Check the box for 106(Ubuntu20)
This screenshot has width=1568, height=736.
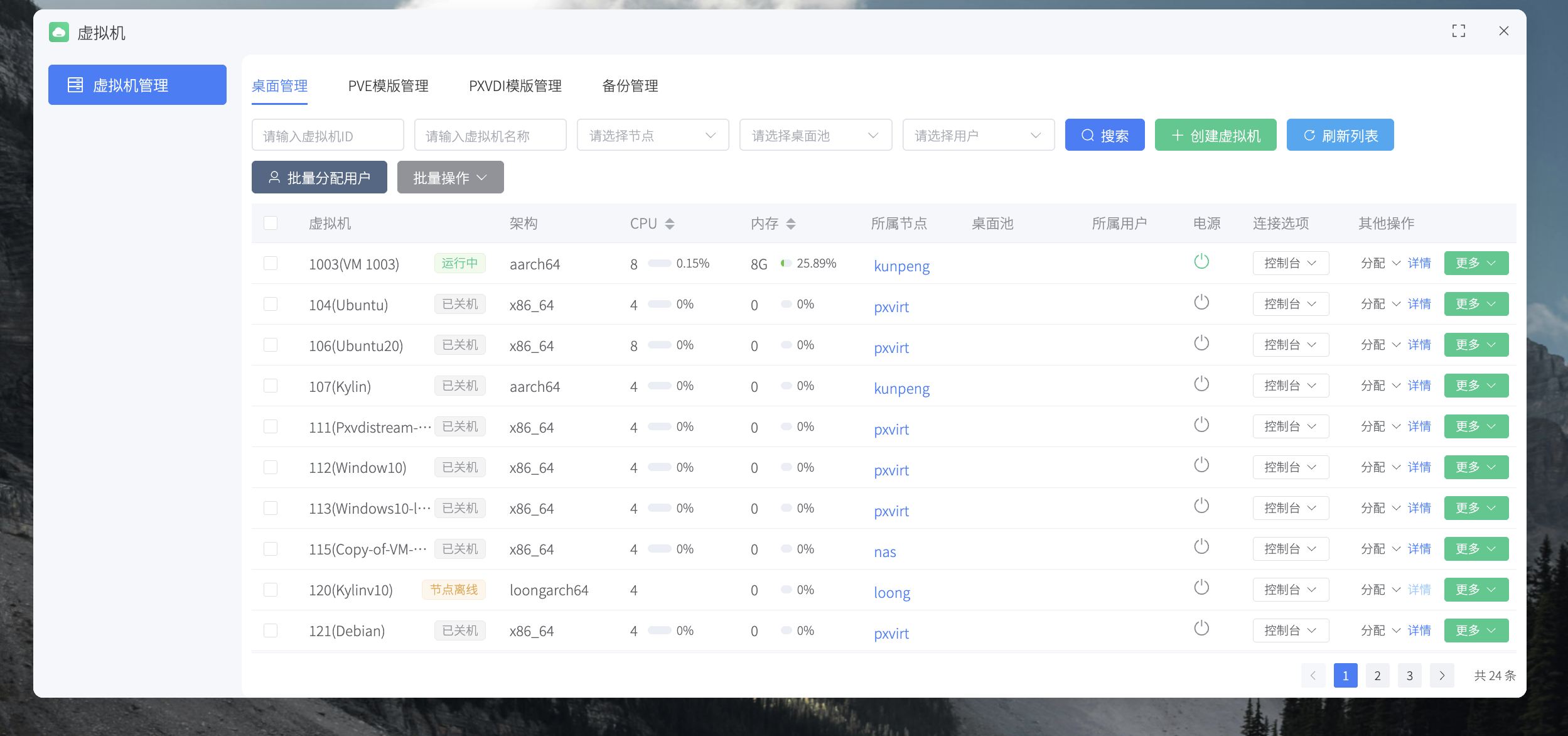pos(271,345)
